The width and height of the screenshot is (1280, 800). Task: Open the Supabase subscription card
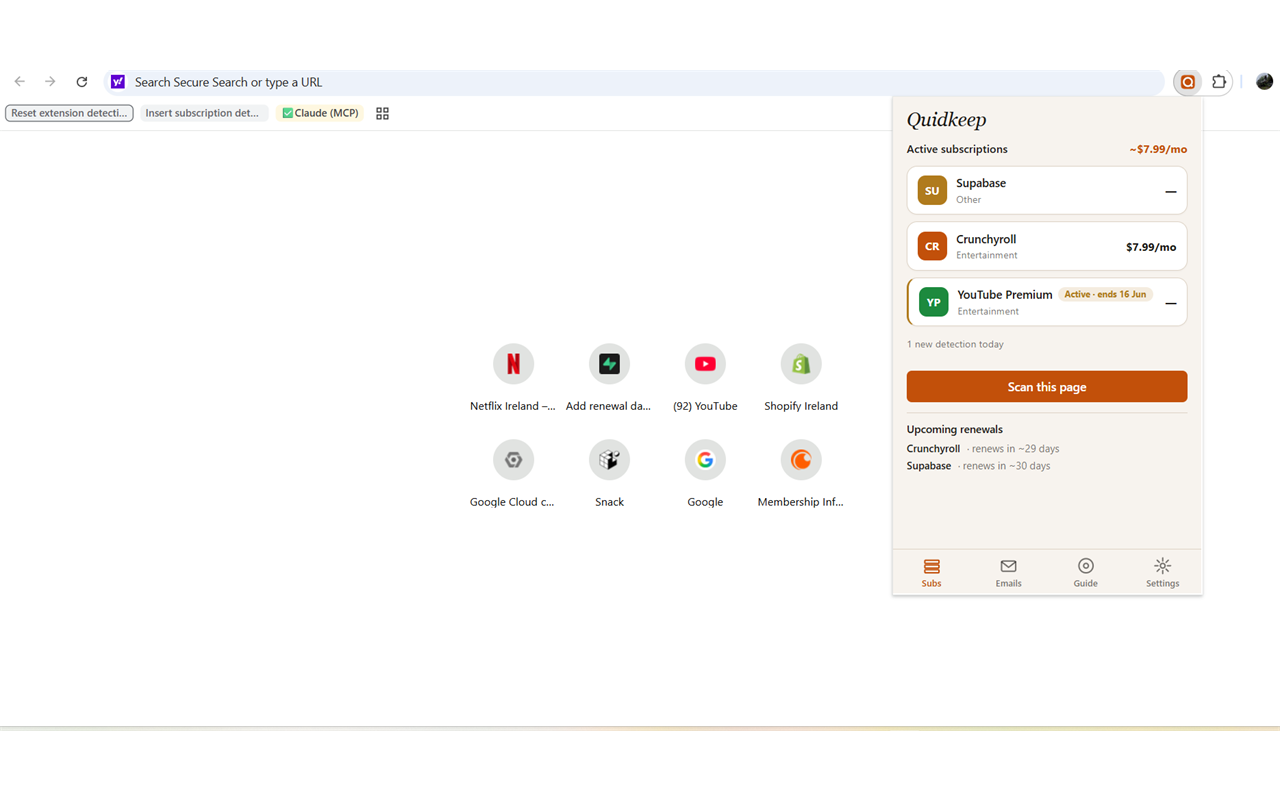(x=1047, y=190)
